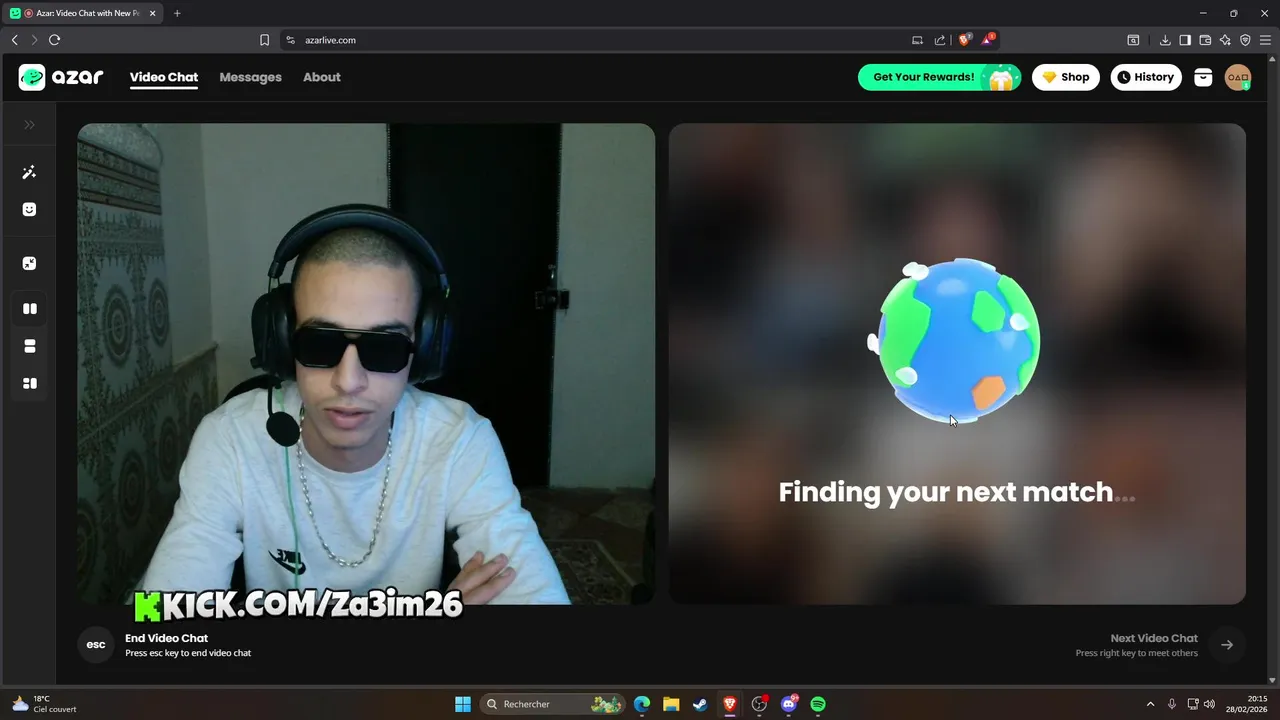Open tab search icon in toolbar
1280x720 pixels.
pyautogui.click(x=1133, y=40)
